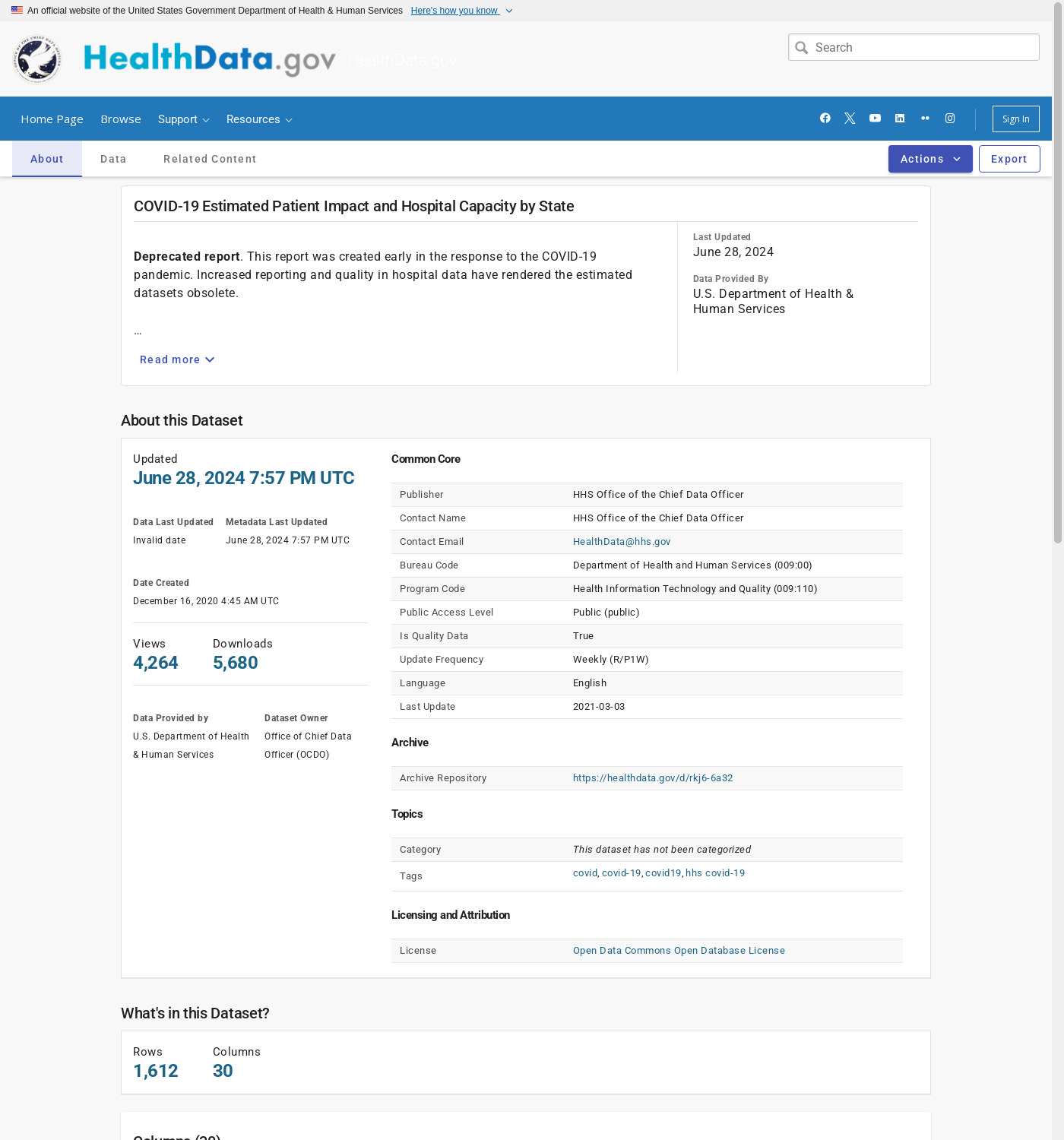Screen dimensions: 1064x1140
Task: Switch to the Data tab
Action: 113,159
